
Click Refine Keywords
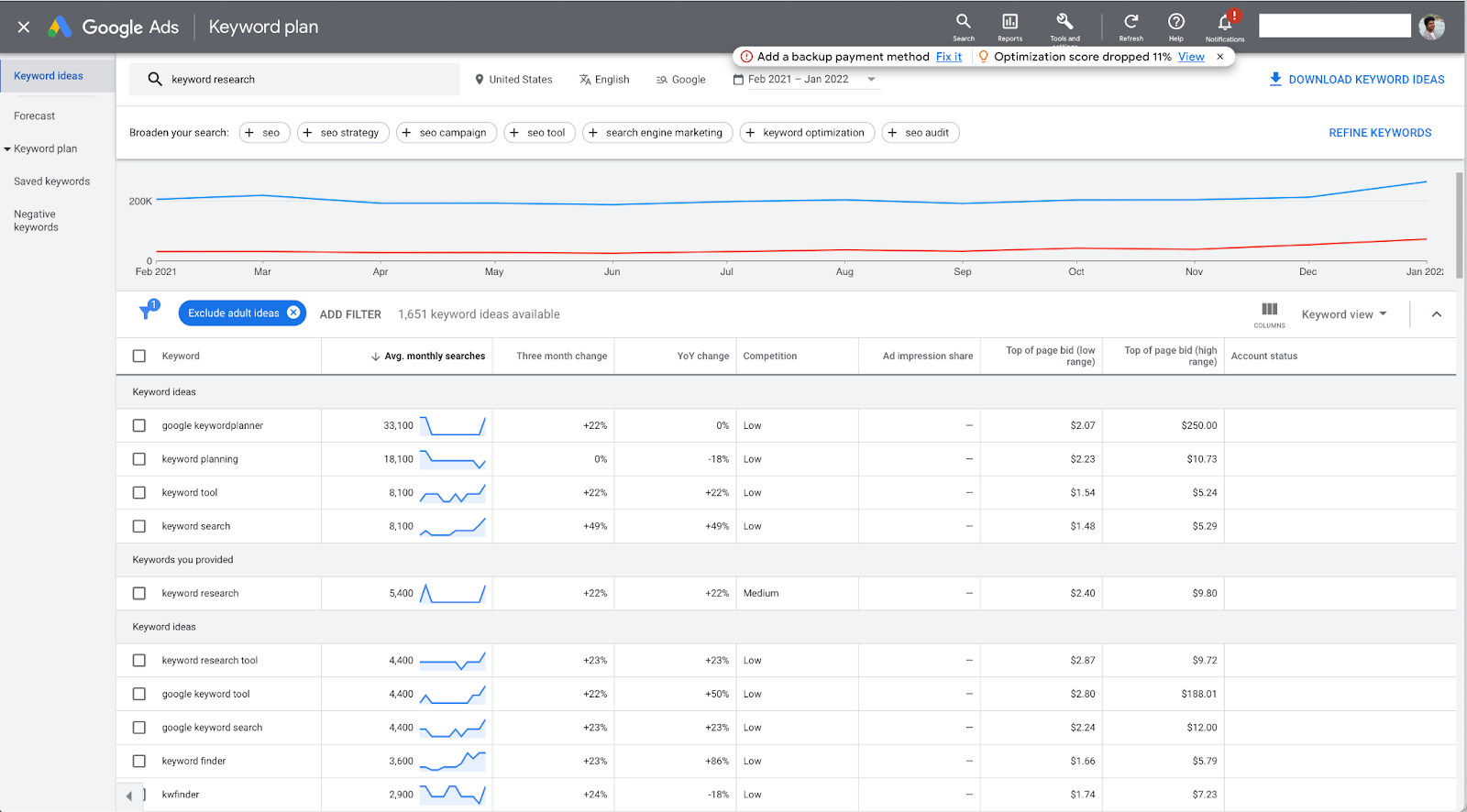[x=1380, y=133]
